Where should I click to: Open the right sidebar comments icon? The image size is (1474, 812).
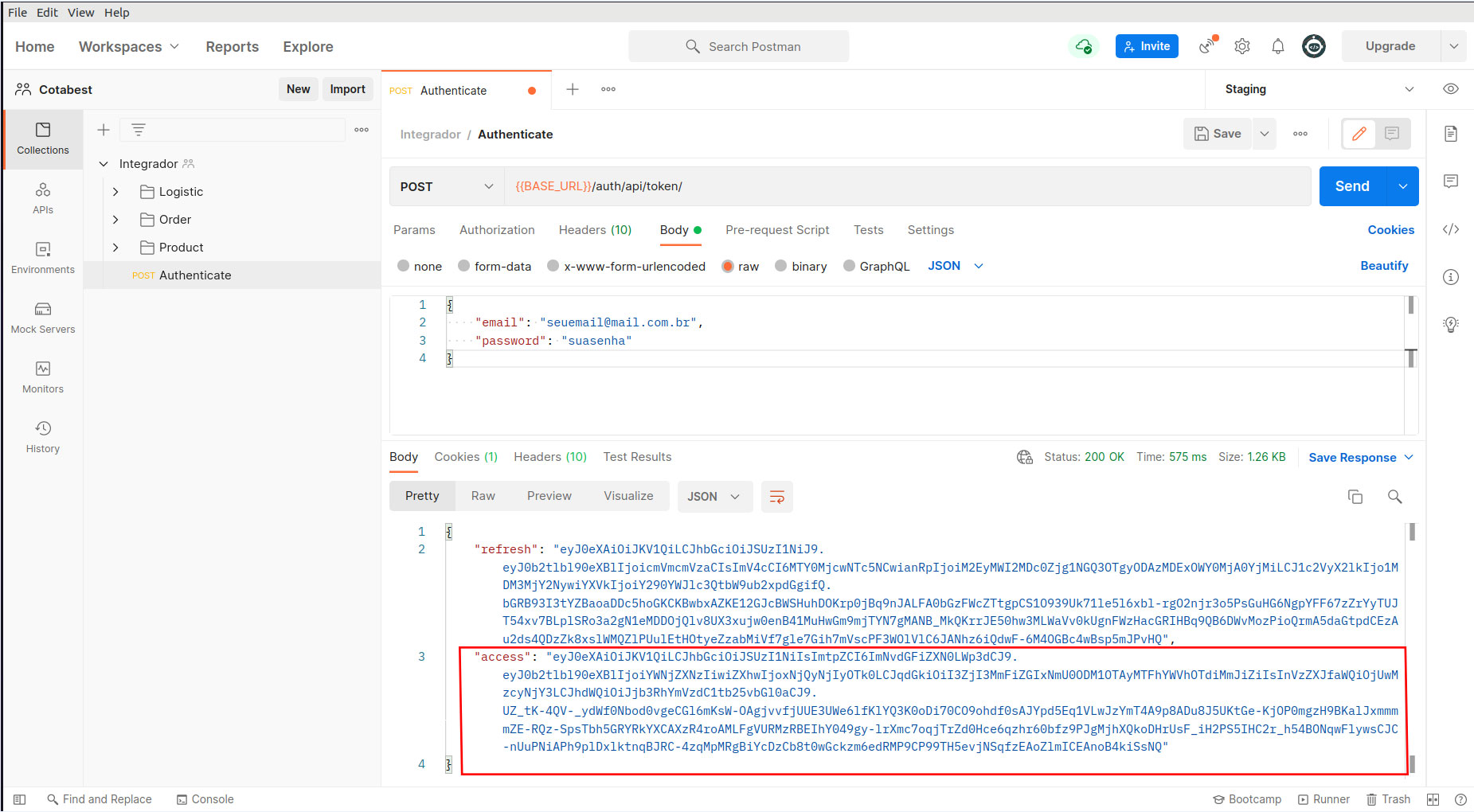[x=1451, y=182]
